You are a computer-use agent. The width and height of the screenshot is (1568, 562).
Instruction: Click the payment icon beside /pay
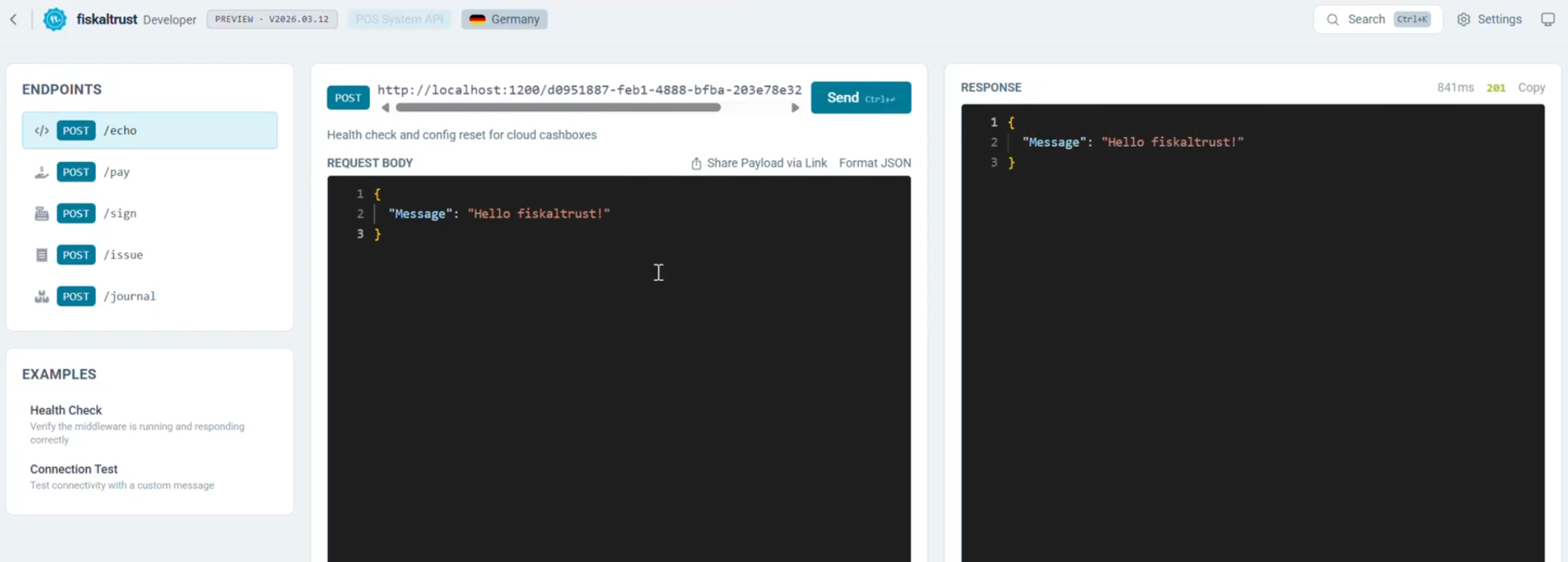click(x=42, y=172)
